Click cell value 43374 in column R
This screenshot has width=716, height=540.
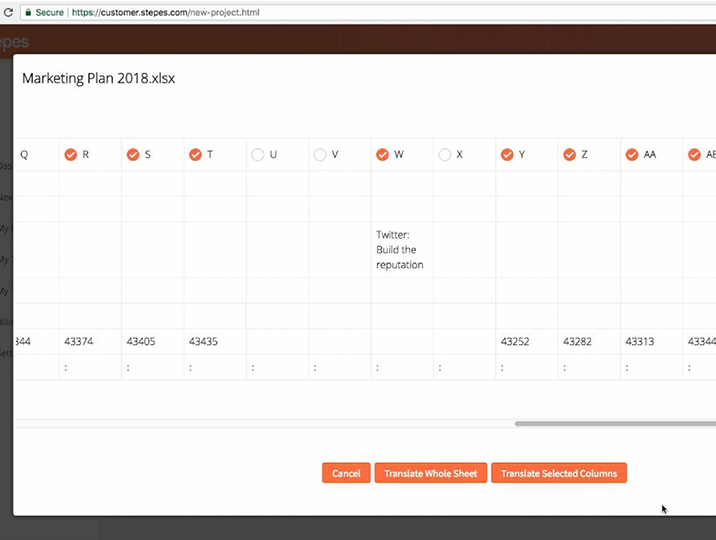coord(78,342)
